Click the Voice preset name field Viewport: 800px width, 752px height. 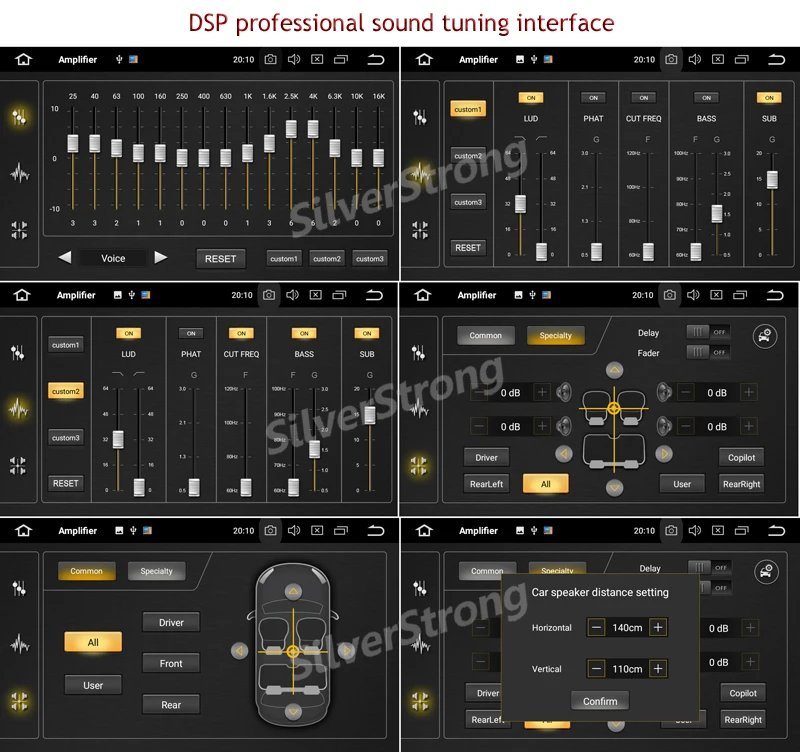point(113,258)
